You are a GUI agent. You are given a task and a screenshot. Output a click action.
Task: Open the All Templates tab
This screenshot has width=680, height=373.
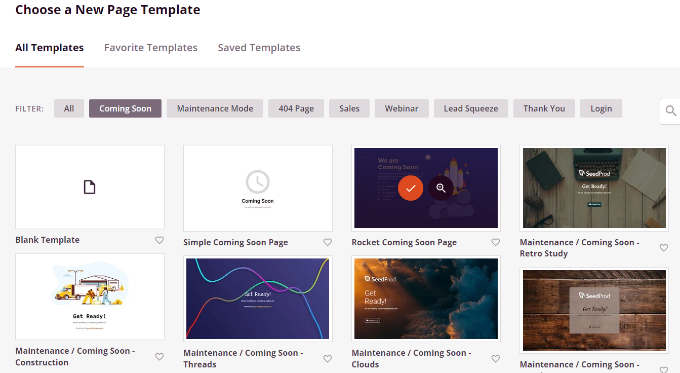49,48
